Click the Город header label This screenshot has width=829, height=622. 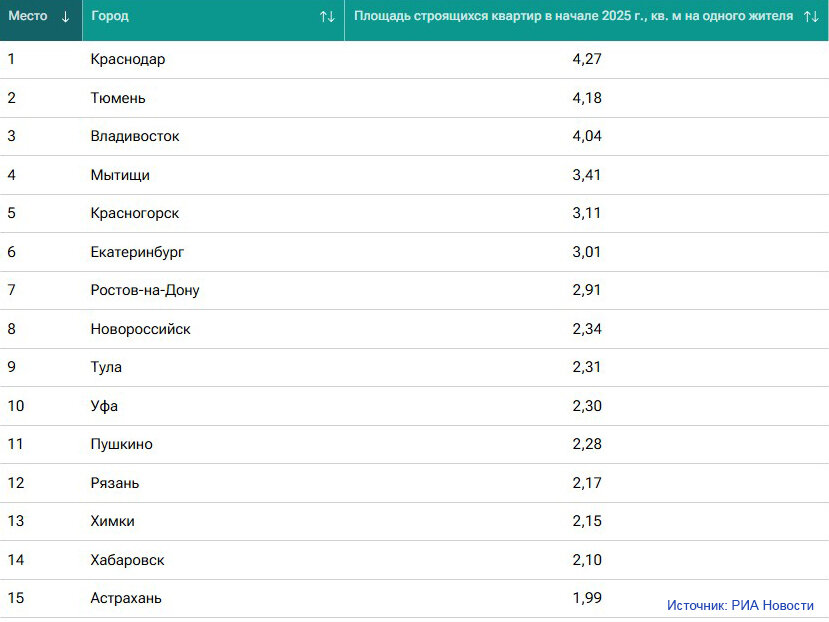click(110, 16)
